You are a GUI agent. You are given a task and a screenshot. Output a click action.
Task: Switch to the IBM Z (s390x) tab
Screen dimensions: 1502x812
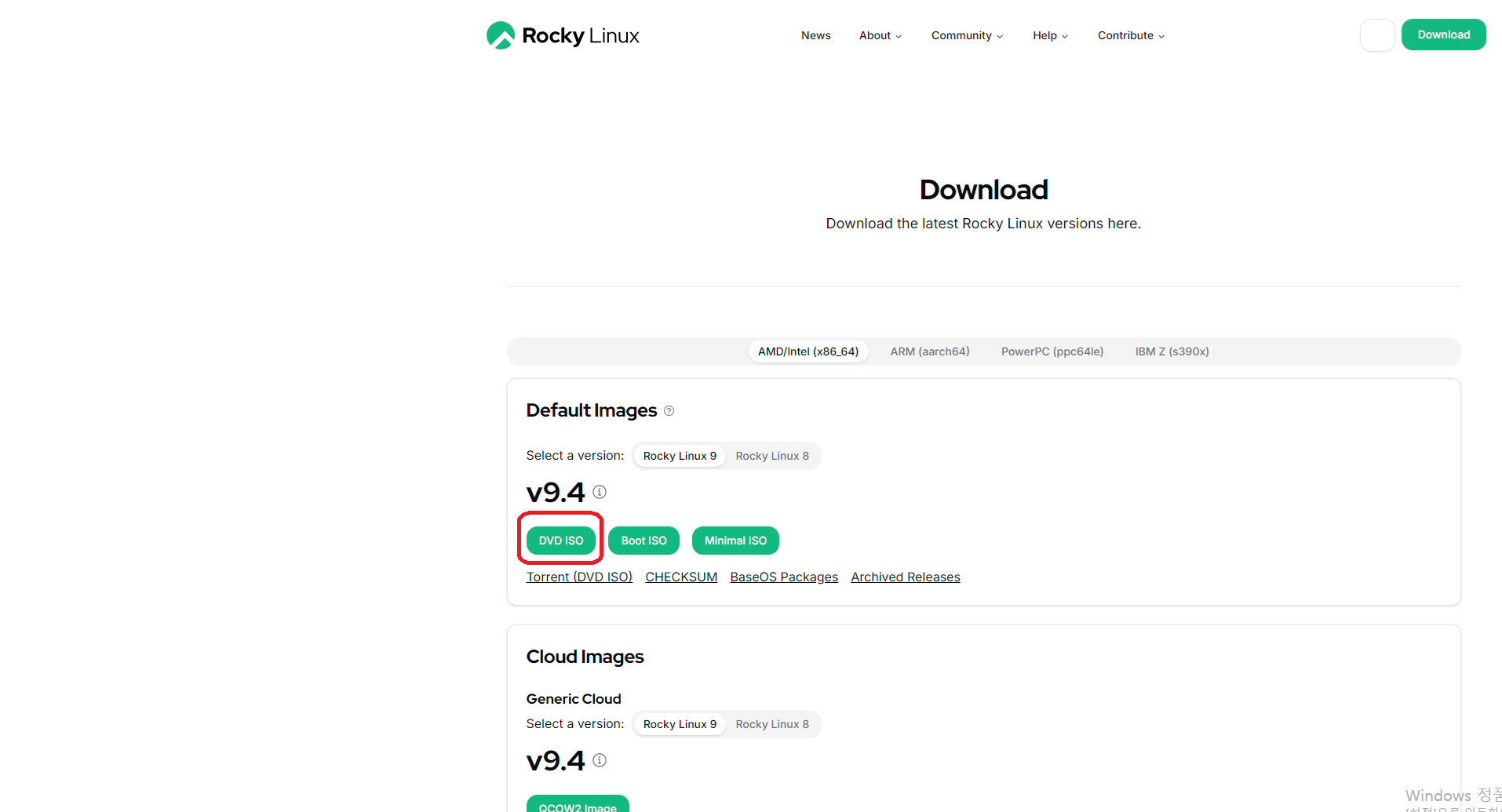tap(1172, 351)
